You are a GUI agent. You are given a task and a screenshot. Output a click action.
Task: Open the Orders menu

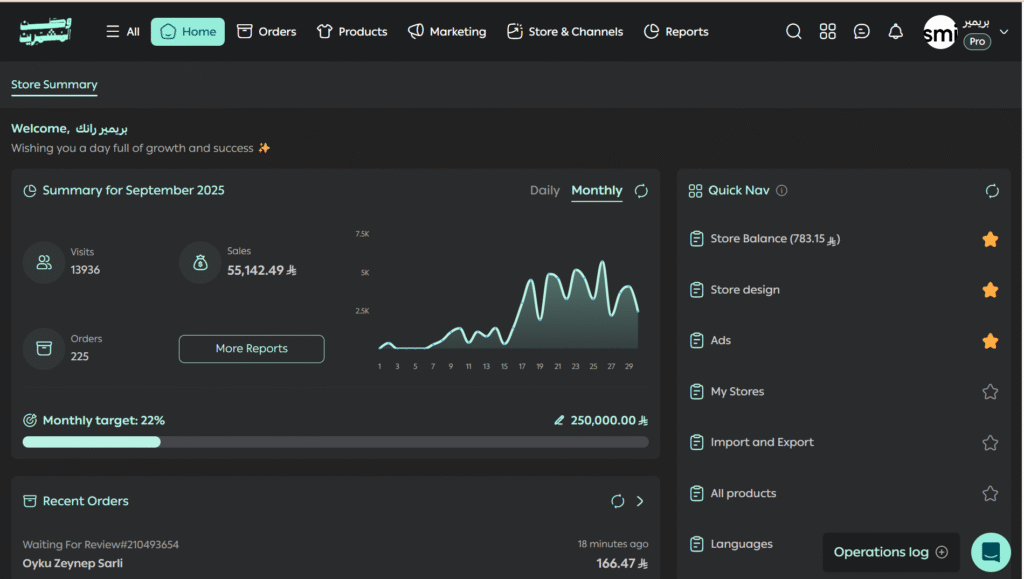pos(266,32)
